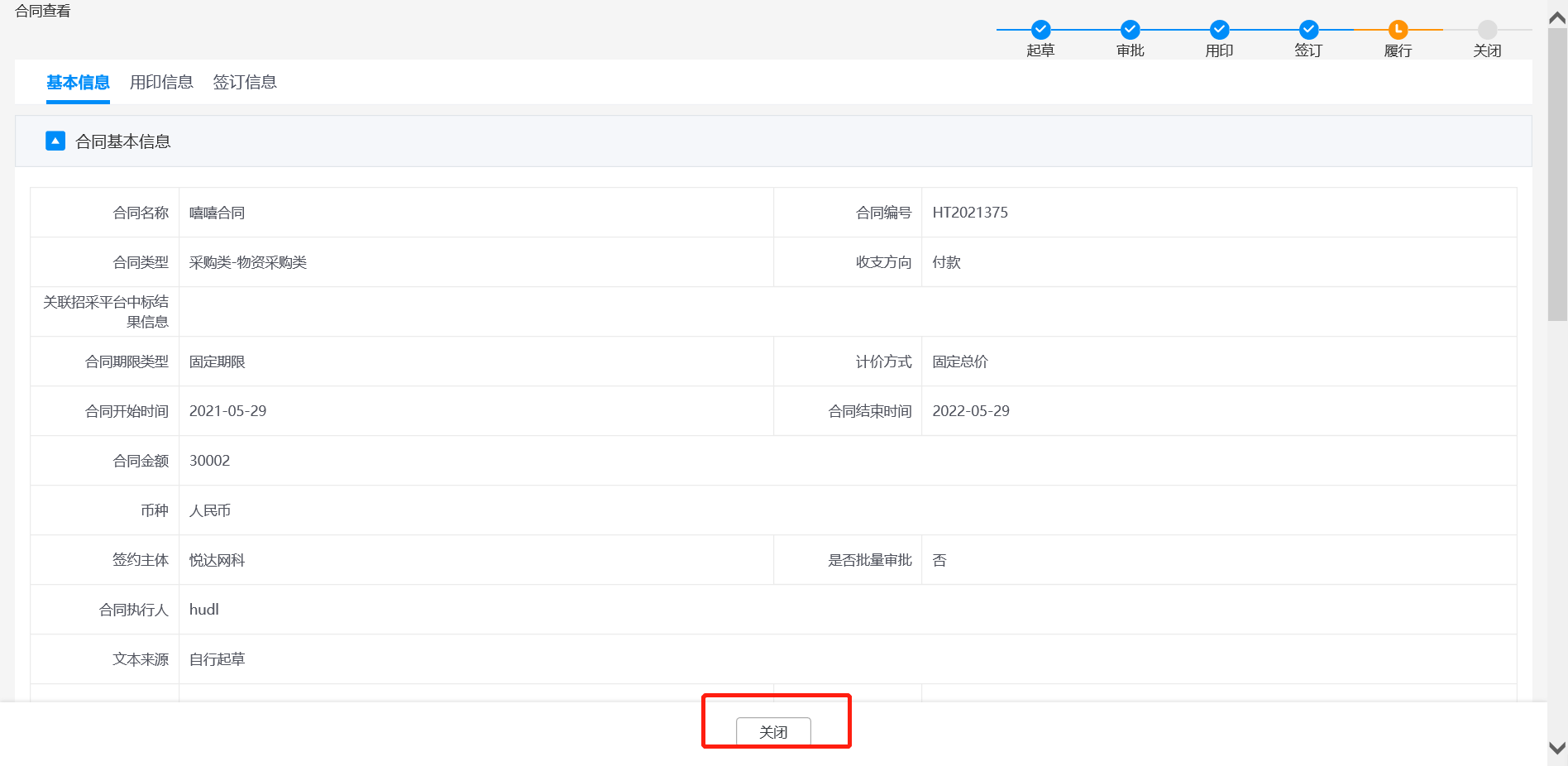
Task: Open the 用印信息 tab
Action: (161, 82)
